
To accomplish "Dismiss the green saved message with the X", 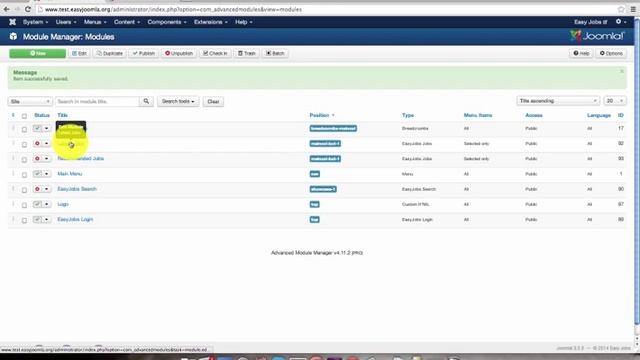I will (622, 71).
